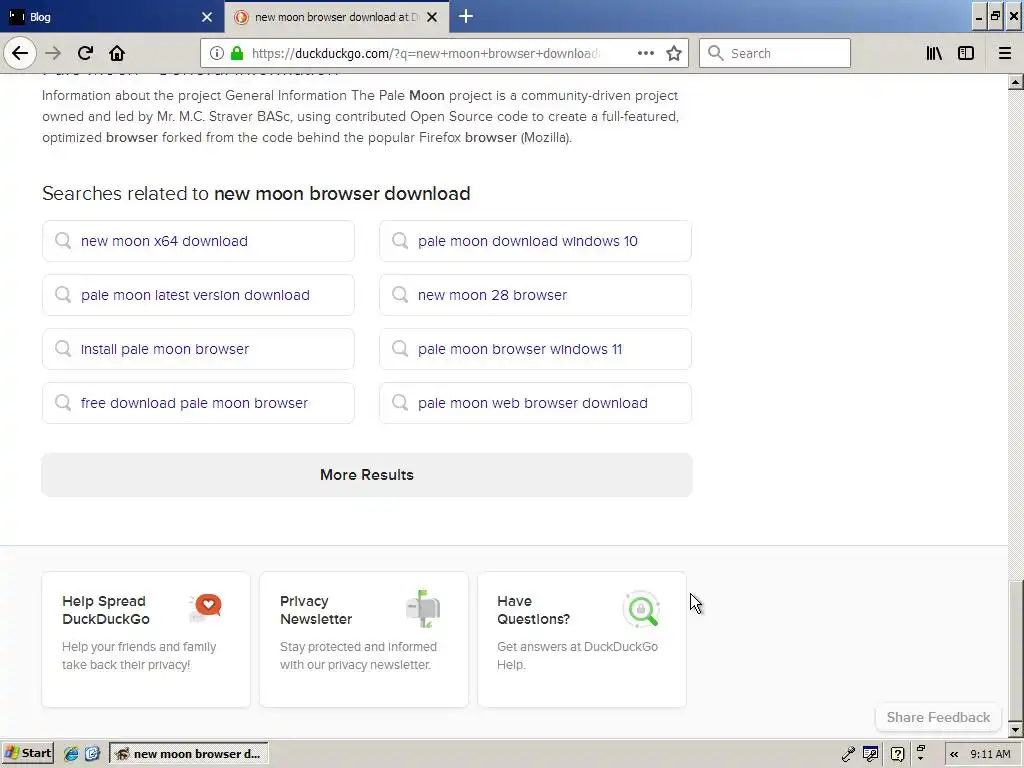
Task: Switch to the Blog tab
Action: pyautogui.click(x=111, y=16)
